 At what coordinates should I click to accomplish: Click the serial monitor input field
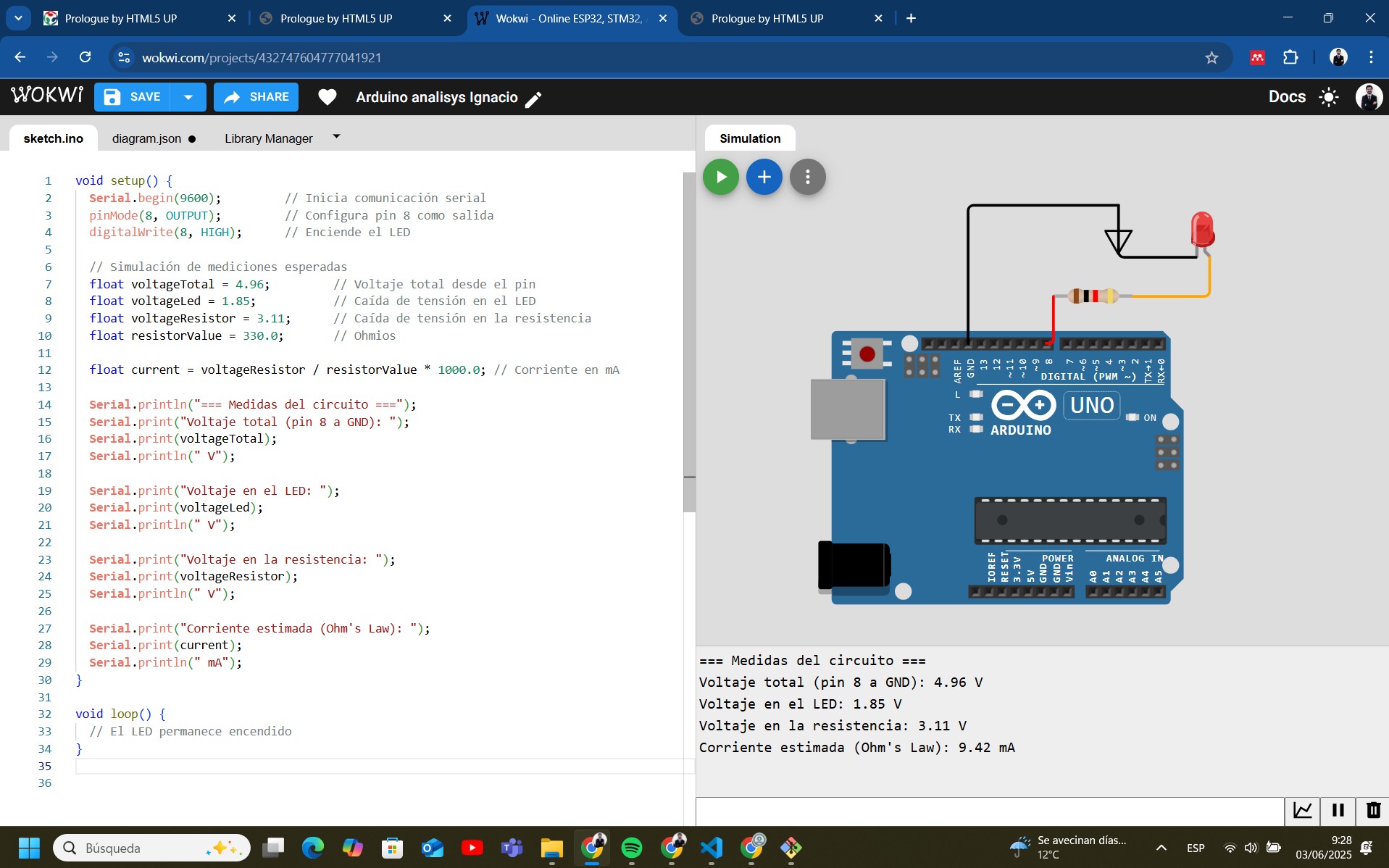(990, 811)
